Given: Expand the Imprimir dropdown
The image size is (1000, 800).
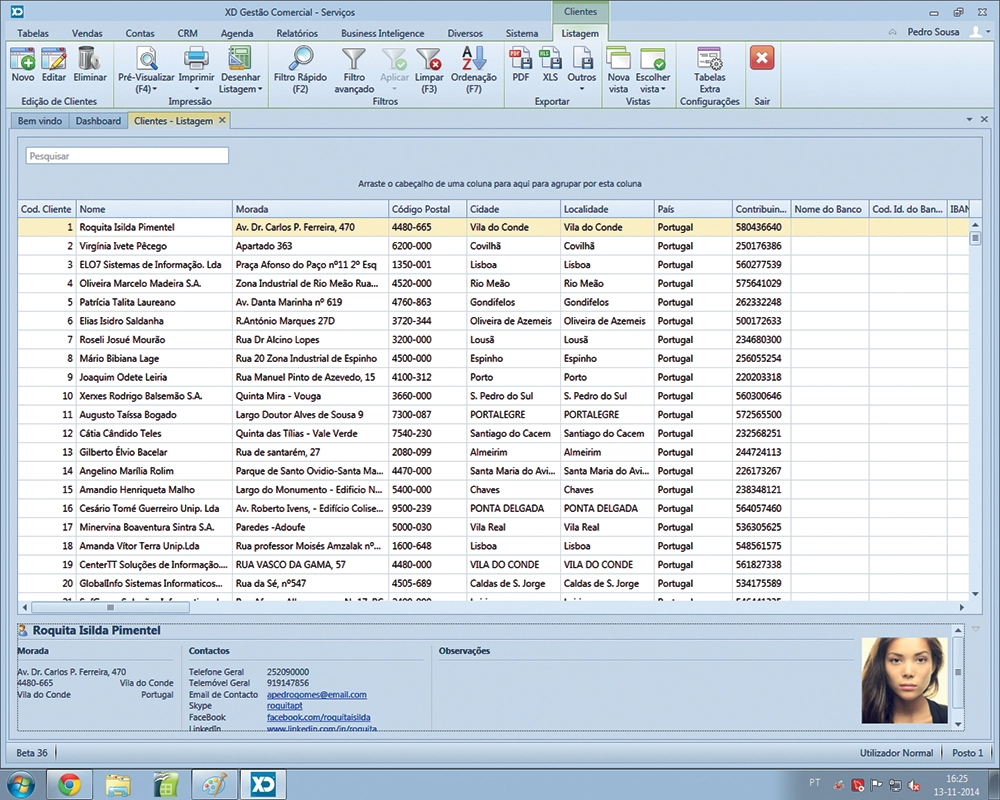Looking at the screenshot, I should click(196, 89).
